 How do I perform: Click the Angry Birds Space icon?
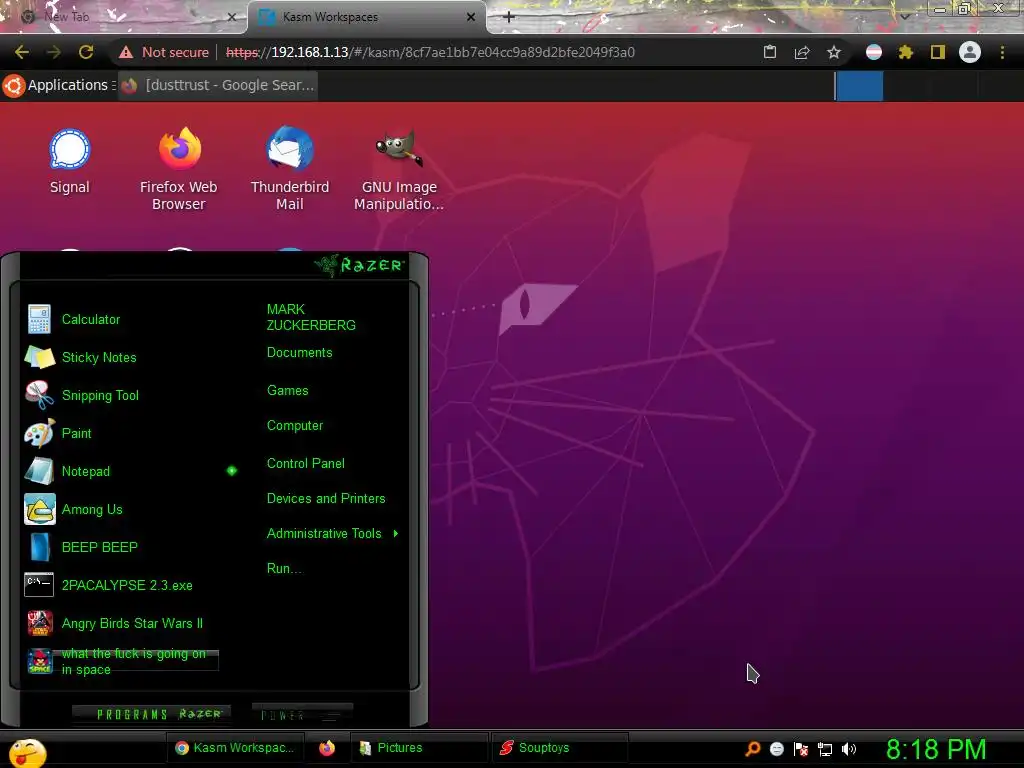(40, 661)
